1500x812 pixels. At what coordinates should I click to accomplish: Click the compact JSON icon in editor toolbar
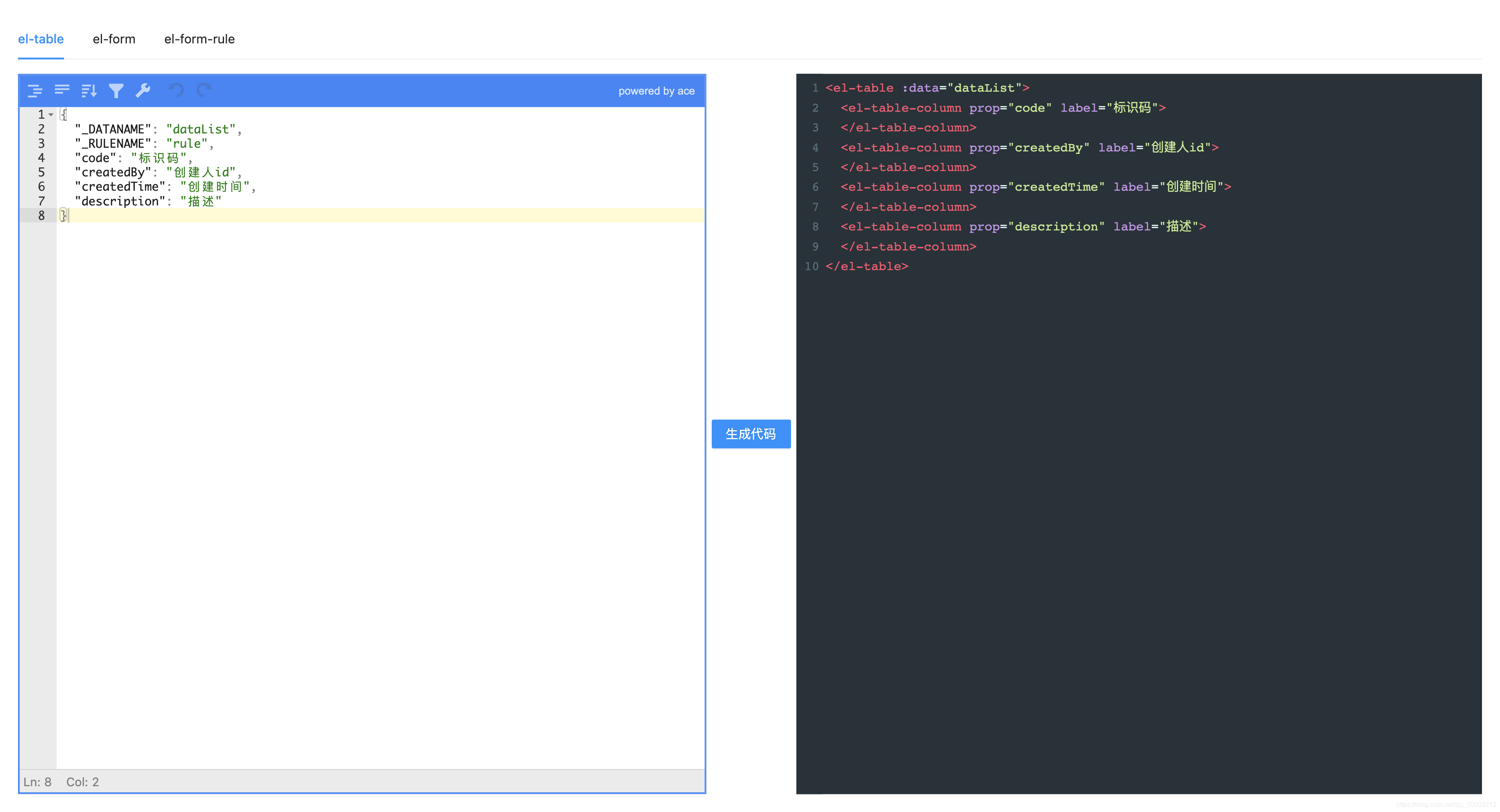tap(62, 90)
